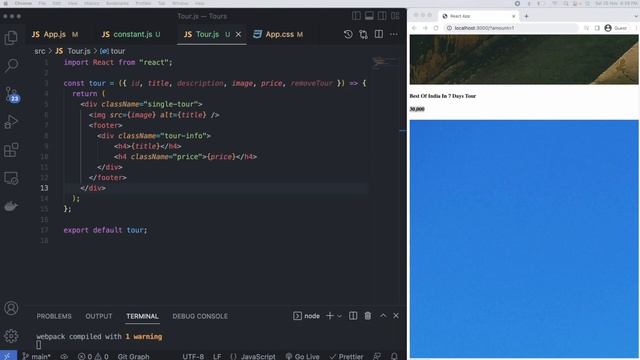Image resolution: width=640 pixels, height=360 pixels.
Task: Open the Chrome menu in macOS menu bar
Action: [23, 3]
